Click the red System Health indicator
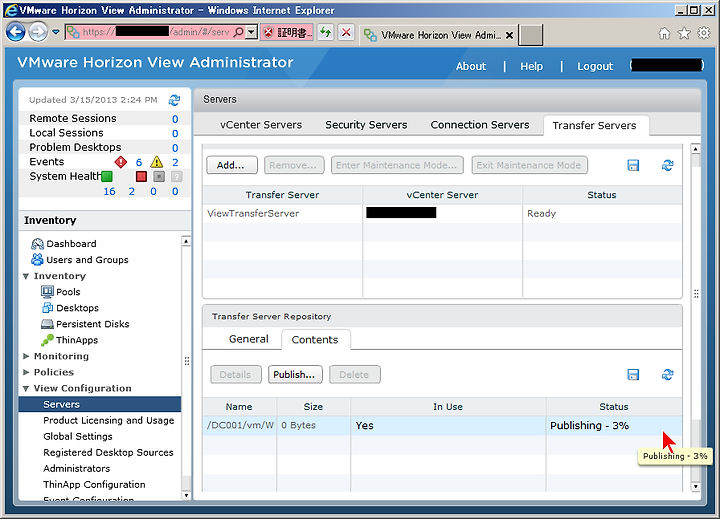This screenshot has height=519, width=720. click(x=141, y=176)
